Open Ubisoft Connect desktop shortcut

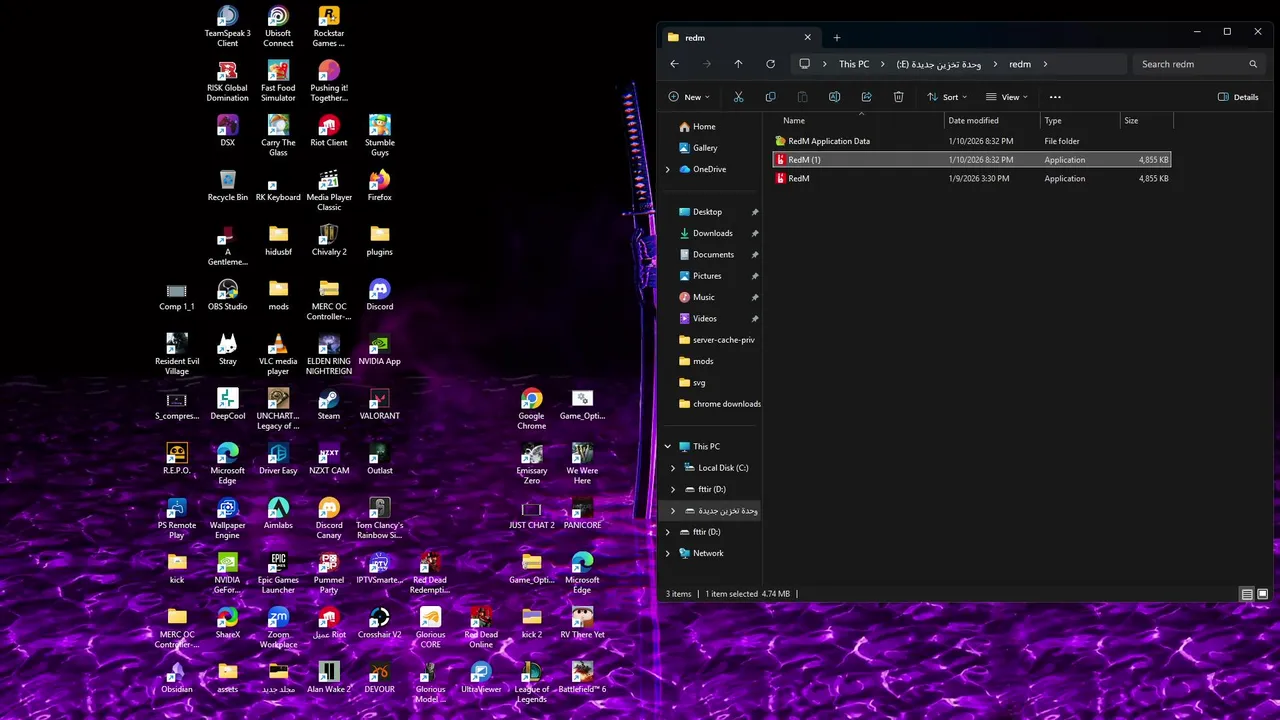pyautogui.click(x=278, y=26)
